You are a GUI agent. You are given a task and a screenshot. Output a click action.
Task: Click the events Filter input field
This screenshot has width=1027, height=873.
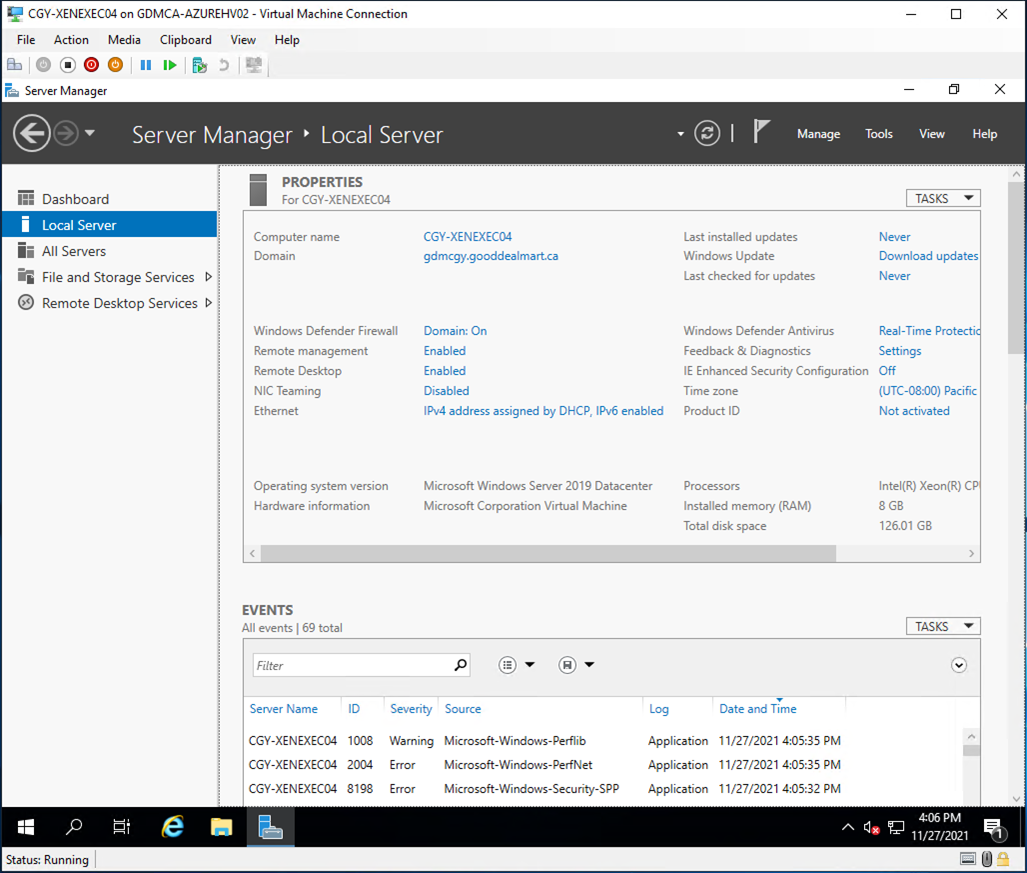coord(352,665)
